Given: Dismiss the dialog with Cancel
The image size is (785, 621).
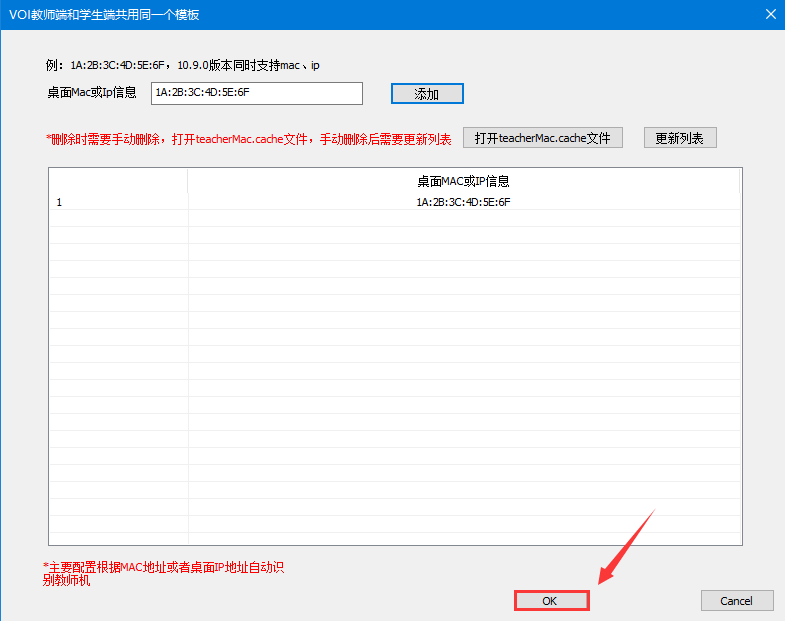Looking at the screenshot, I should pyautogui.click(x=736, y=600).
